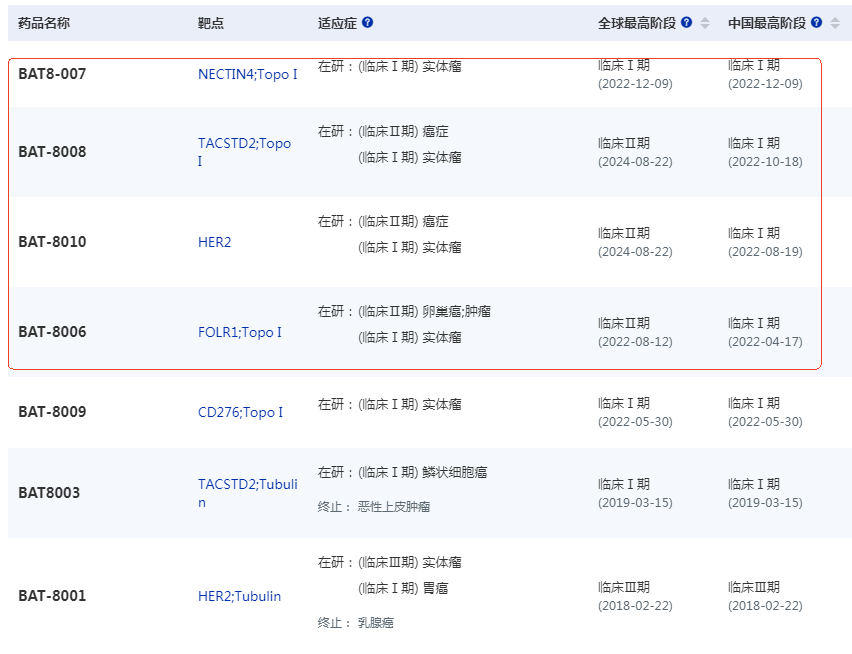Click BAT8003 global date 2019-03-15
Screen dimensions: 852x654
(635, 503)
